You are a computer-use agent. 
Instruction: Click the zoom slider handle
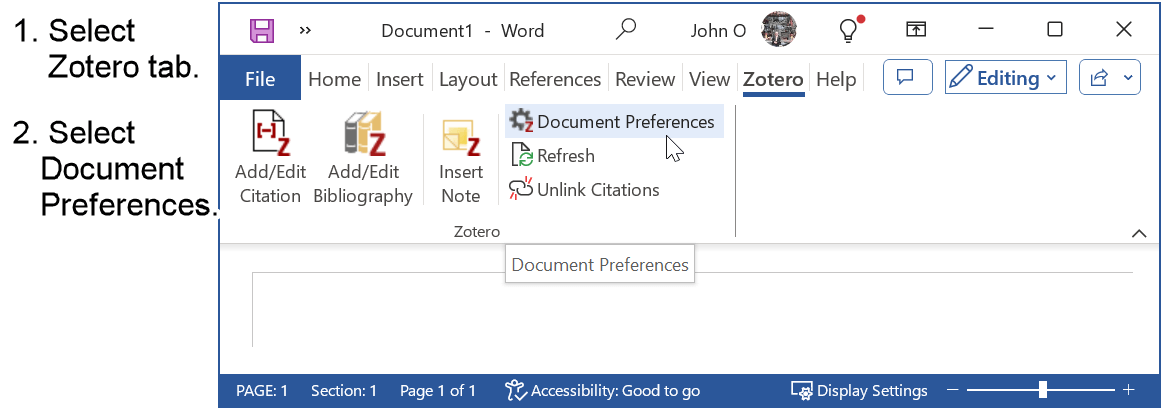pos(1043,389)
